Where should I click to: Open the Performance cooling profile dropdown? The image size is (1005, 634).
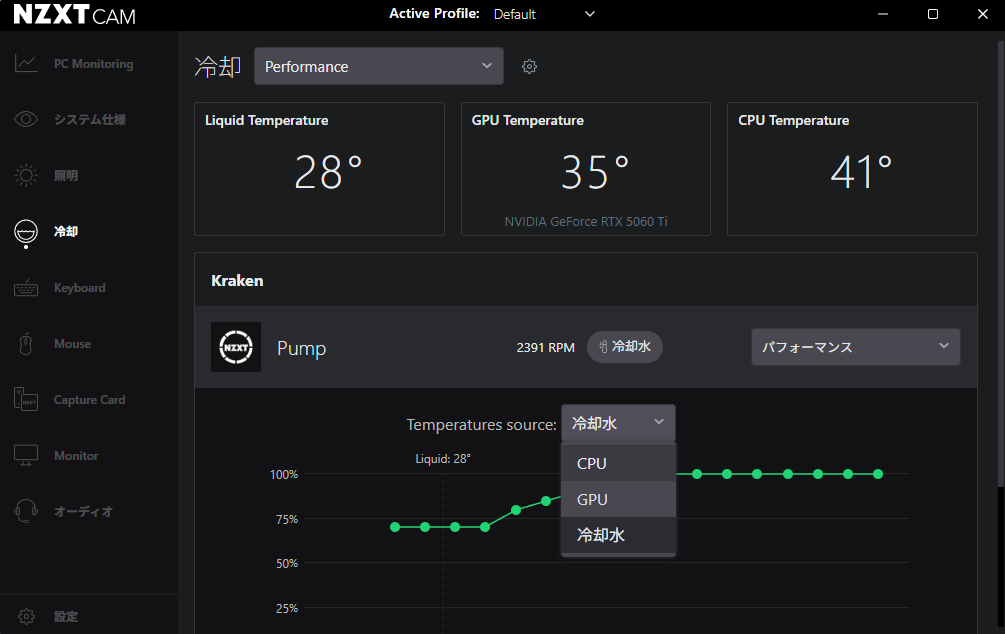379,66
